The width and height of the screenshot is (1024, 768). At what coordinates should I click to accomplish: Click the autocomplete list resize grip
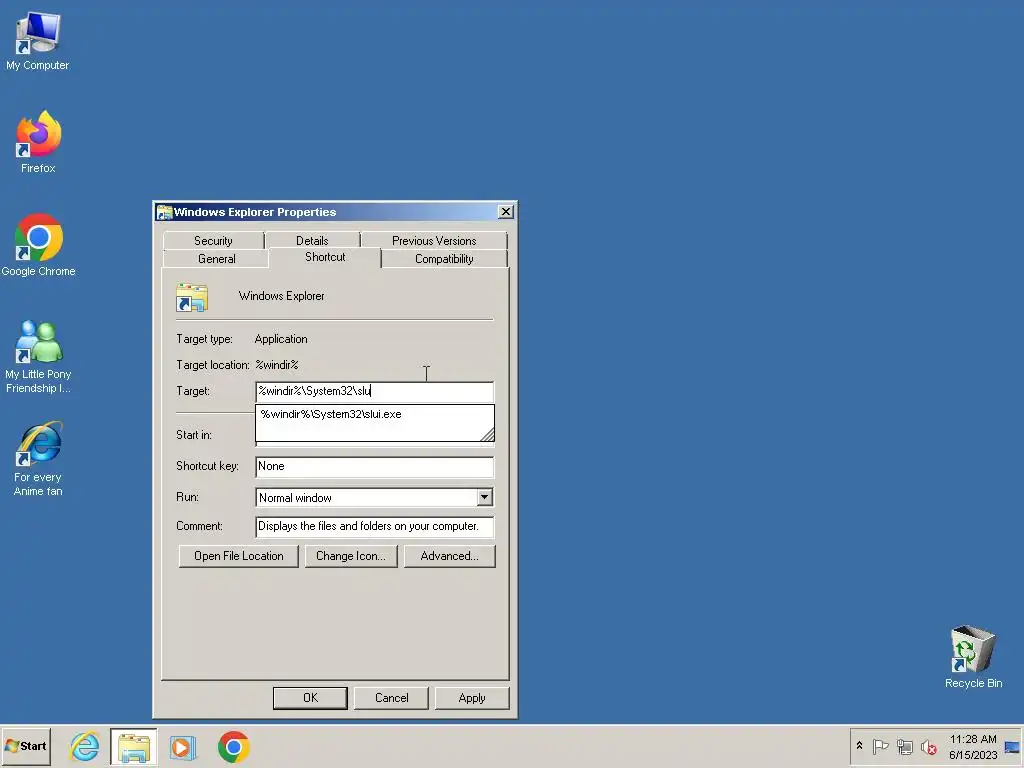point(487,435)
